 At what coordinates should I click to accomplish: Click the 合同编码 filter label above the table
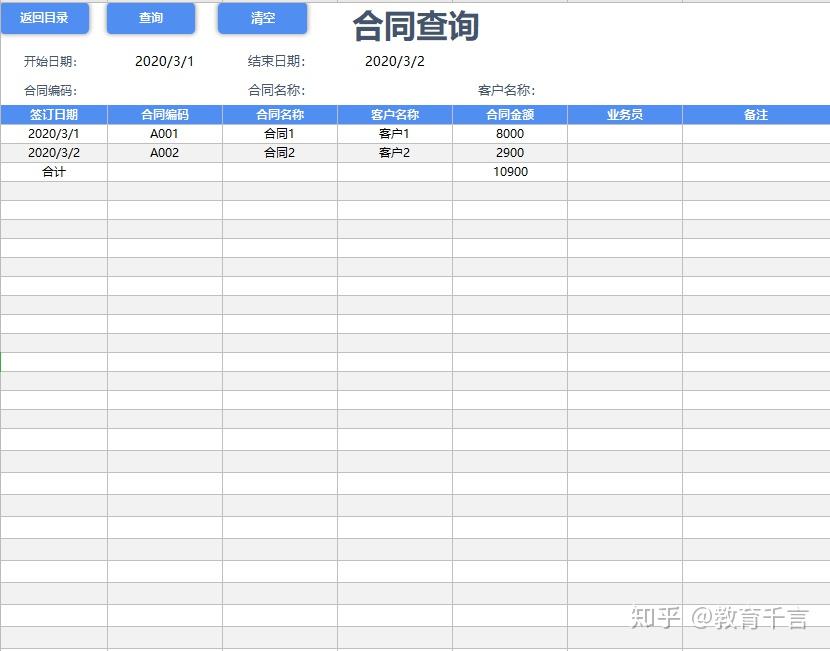[50, 91]
